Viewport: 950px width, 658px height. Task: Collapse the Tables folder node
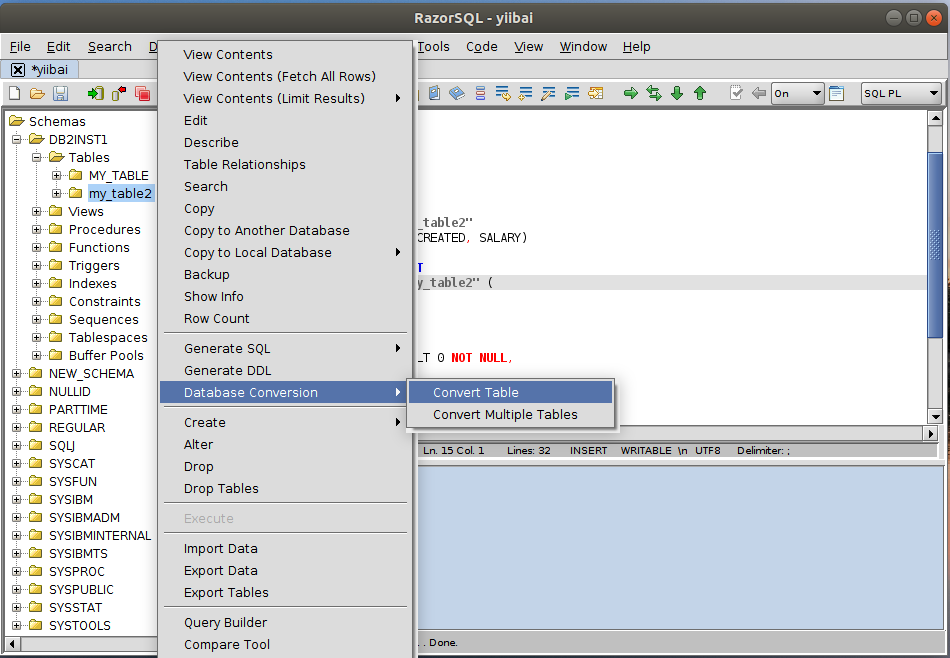tap(36, 158)
